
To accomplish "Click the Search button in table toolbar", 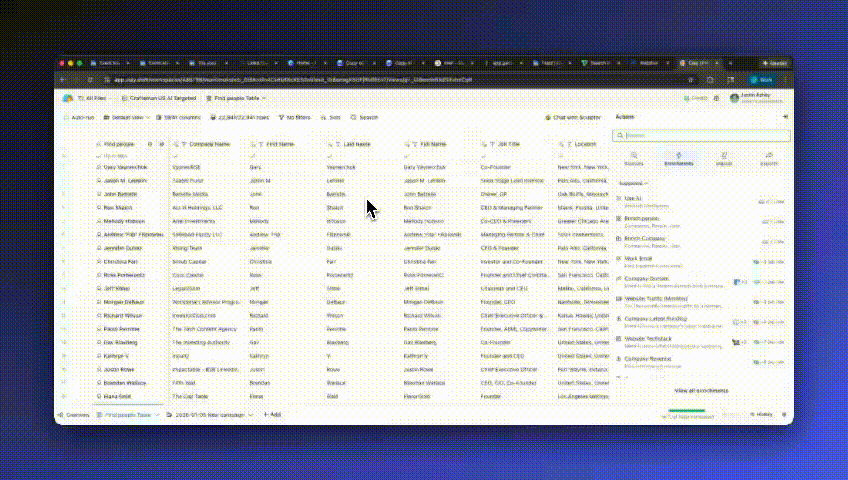I will [x=365, y=117].
